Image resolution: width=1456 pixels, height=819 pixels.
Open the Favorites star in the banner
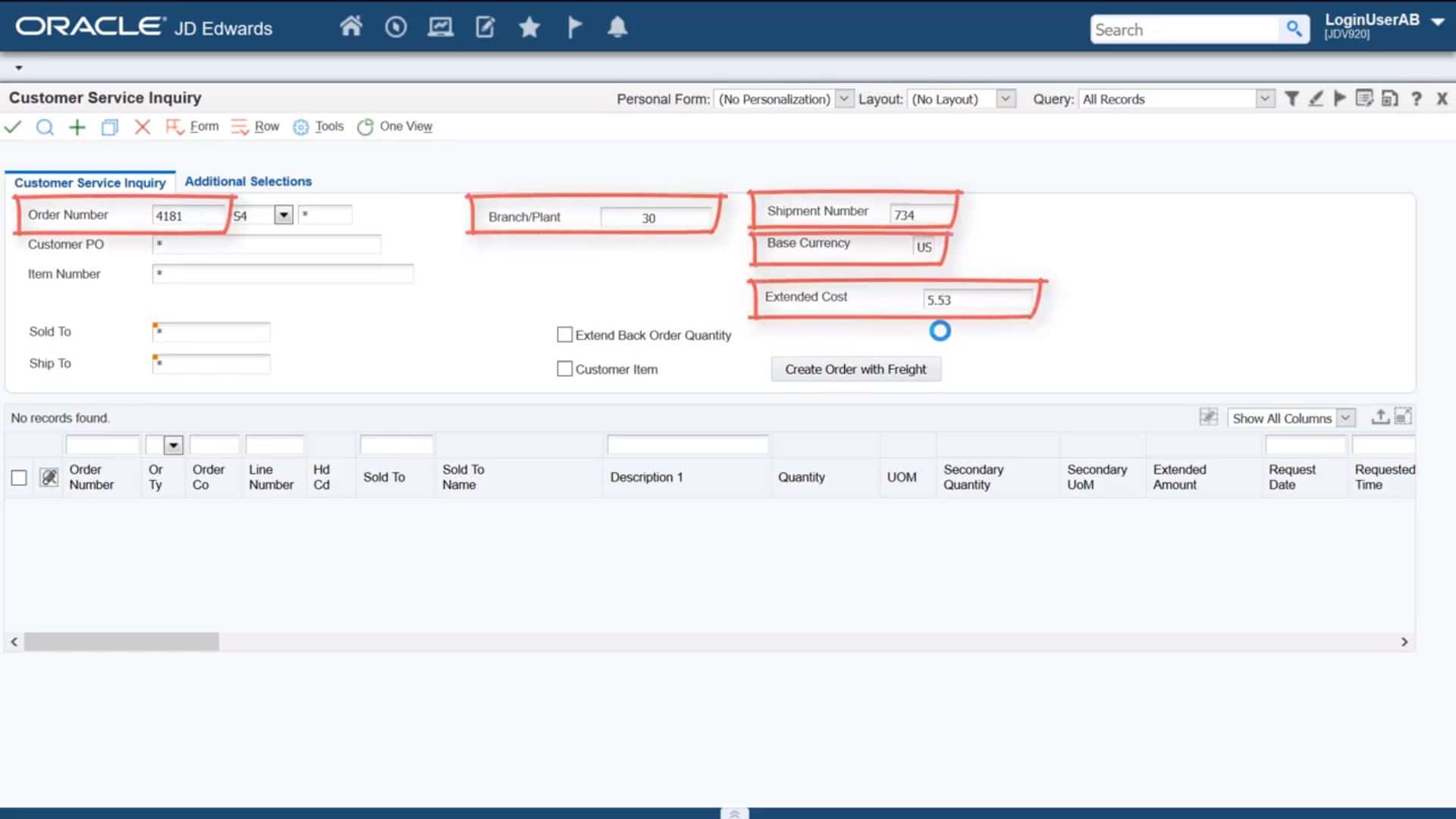click(529, 27)
